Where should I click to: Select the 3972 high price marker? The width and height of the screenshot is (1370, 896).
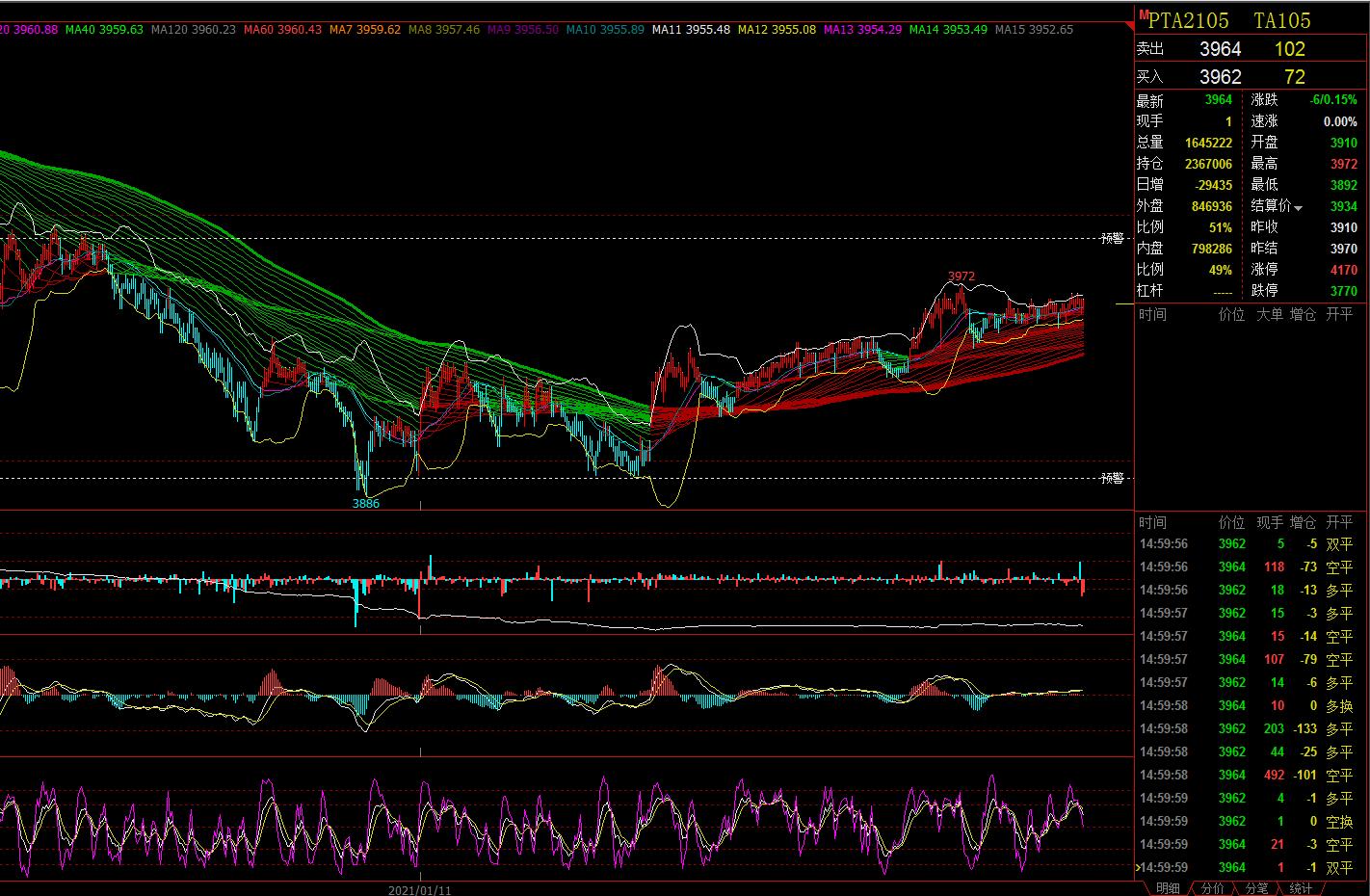(x=962, y=277)
